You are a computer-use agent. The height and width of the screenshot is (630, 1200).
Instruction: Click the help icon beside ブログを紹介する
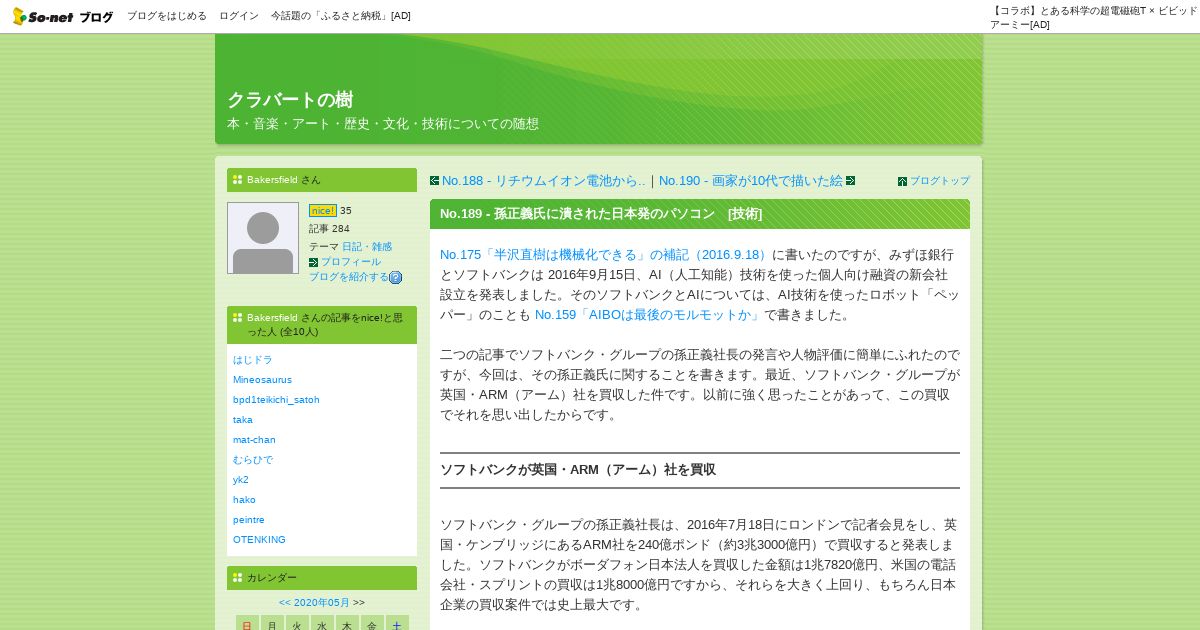tap(396, 278)
